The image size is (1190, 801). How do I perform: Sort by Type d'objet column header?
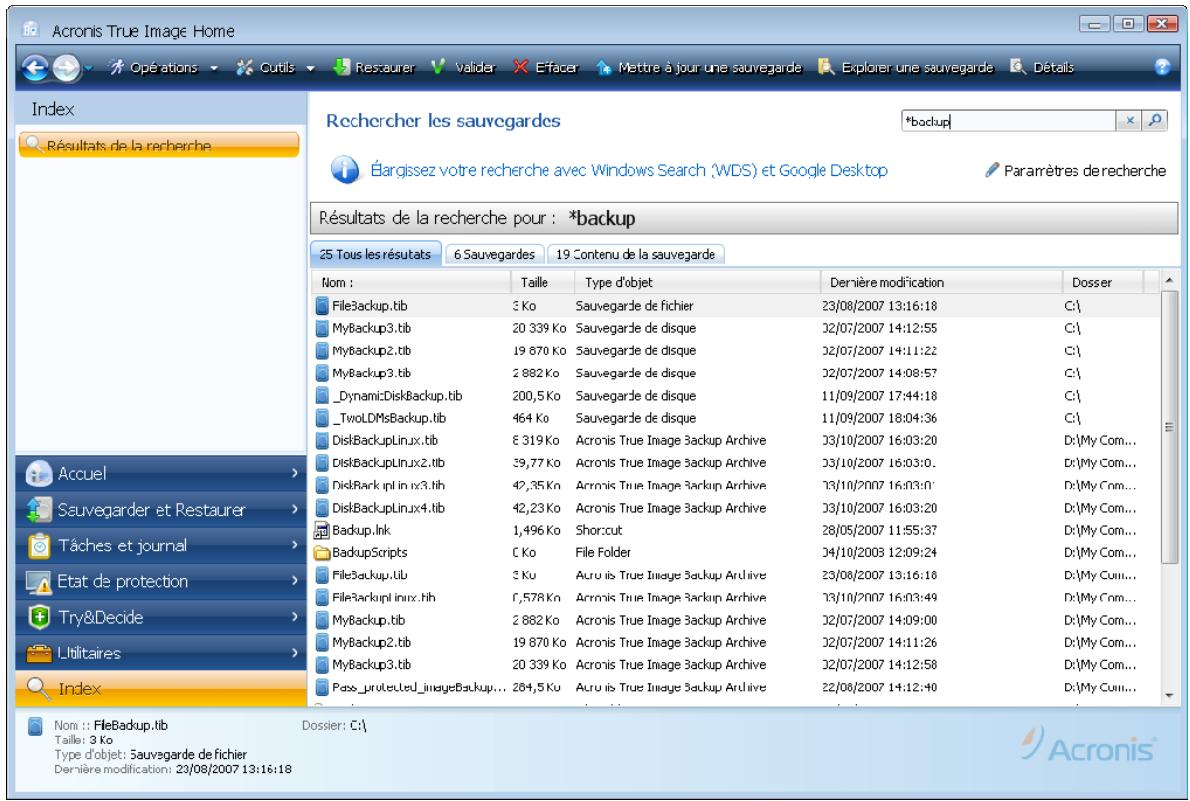(697, 282)
